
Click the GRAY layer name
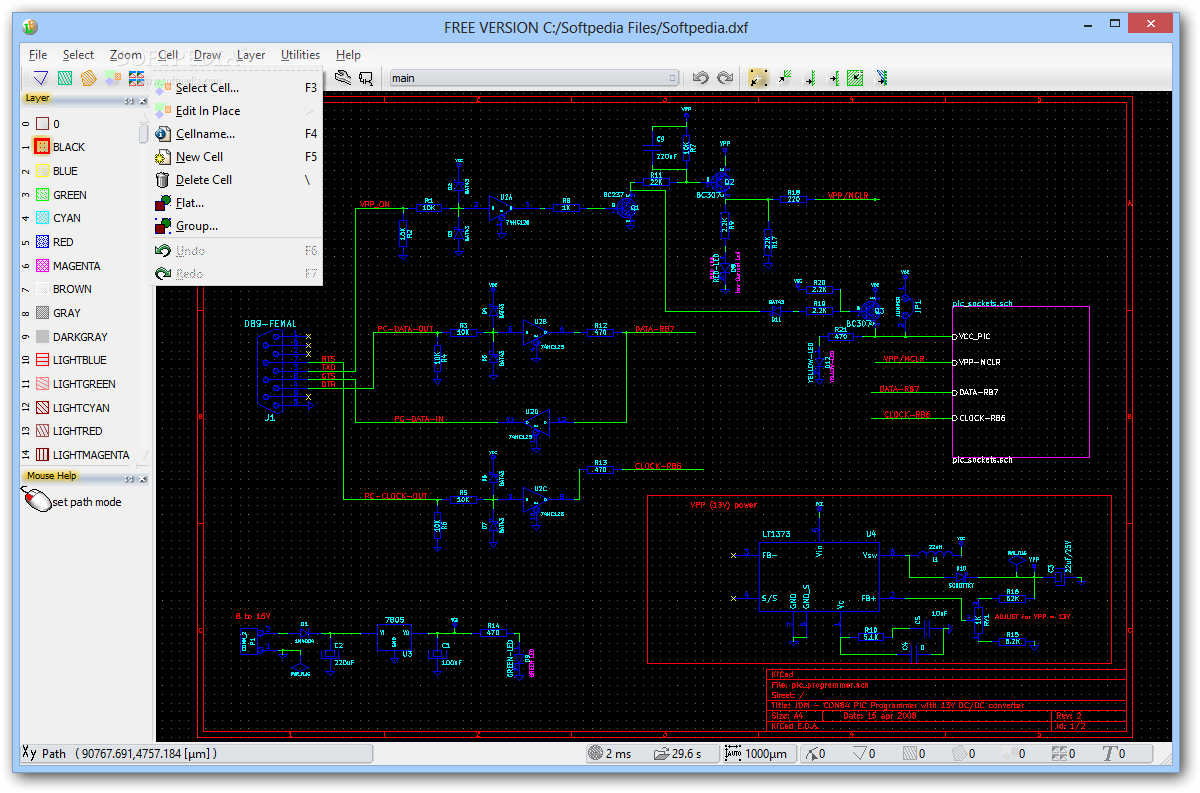click(x=67, y=313)
